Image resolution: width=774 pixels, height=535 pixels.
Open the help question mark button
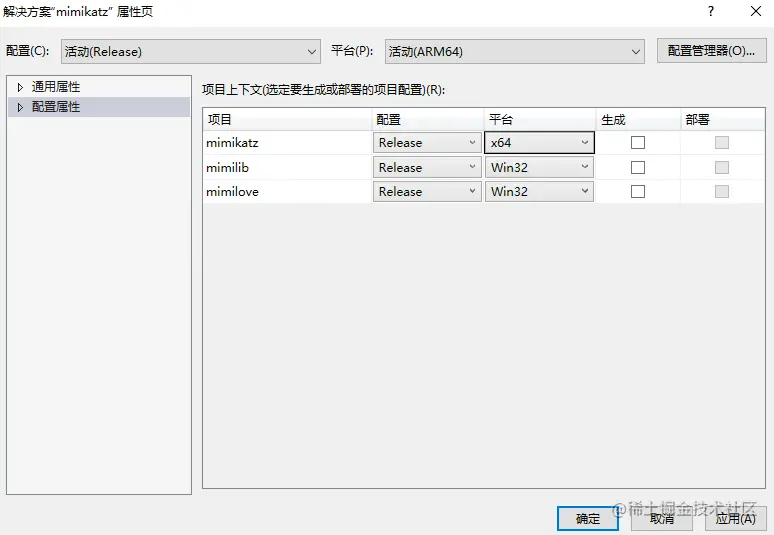point(710,11)
